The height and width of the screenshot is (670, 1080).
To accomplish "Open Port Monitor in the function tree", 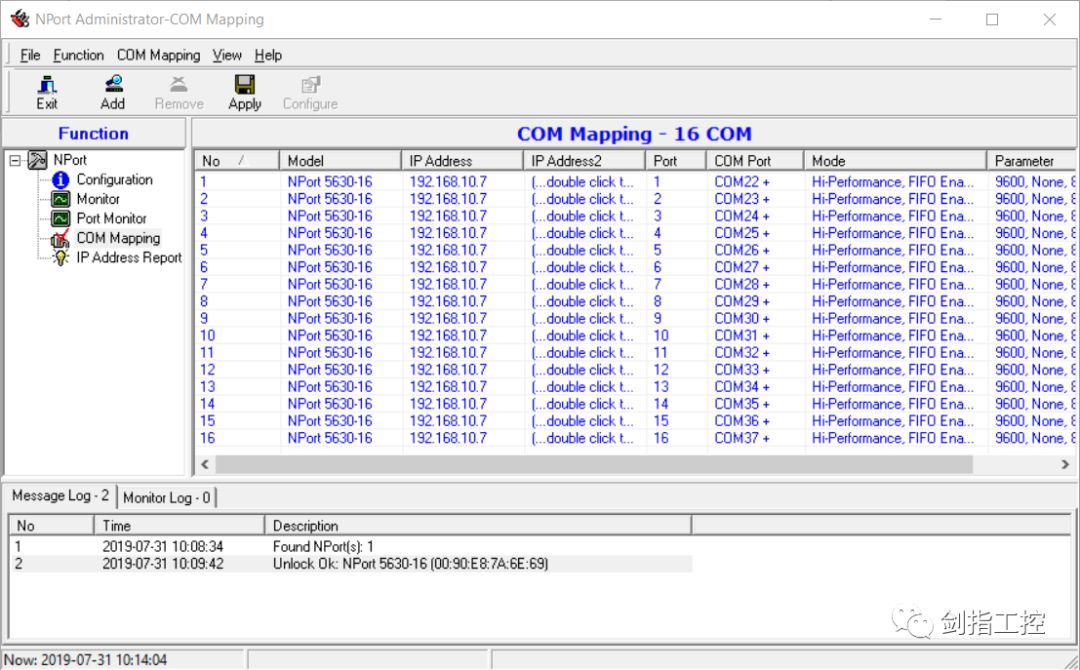I will [x=112, y=218].
